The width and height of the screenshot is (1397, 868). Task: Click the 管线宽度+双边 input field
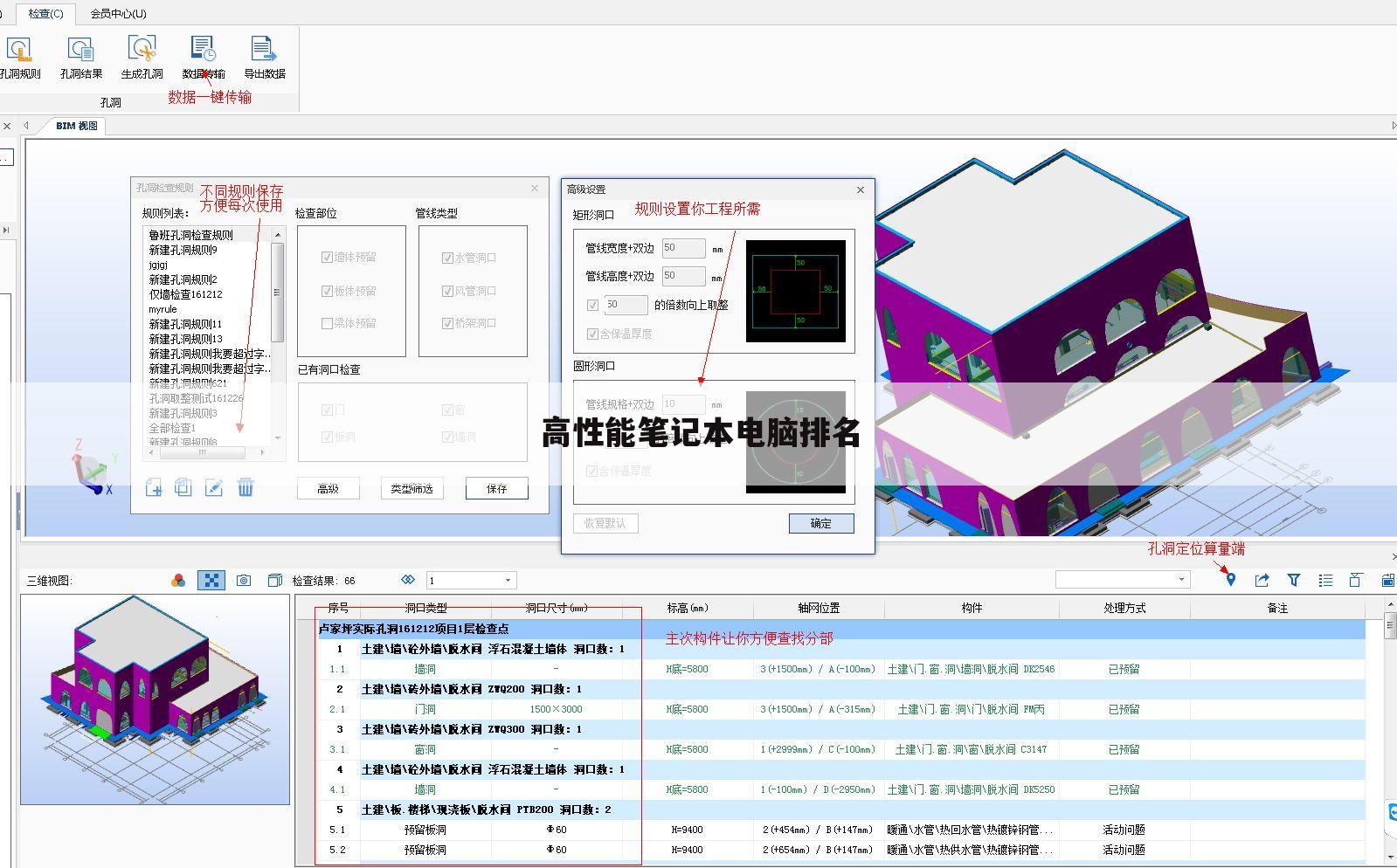pos(683,248)
